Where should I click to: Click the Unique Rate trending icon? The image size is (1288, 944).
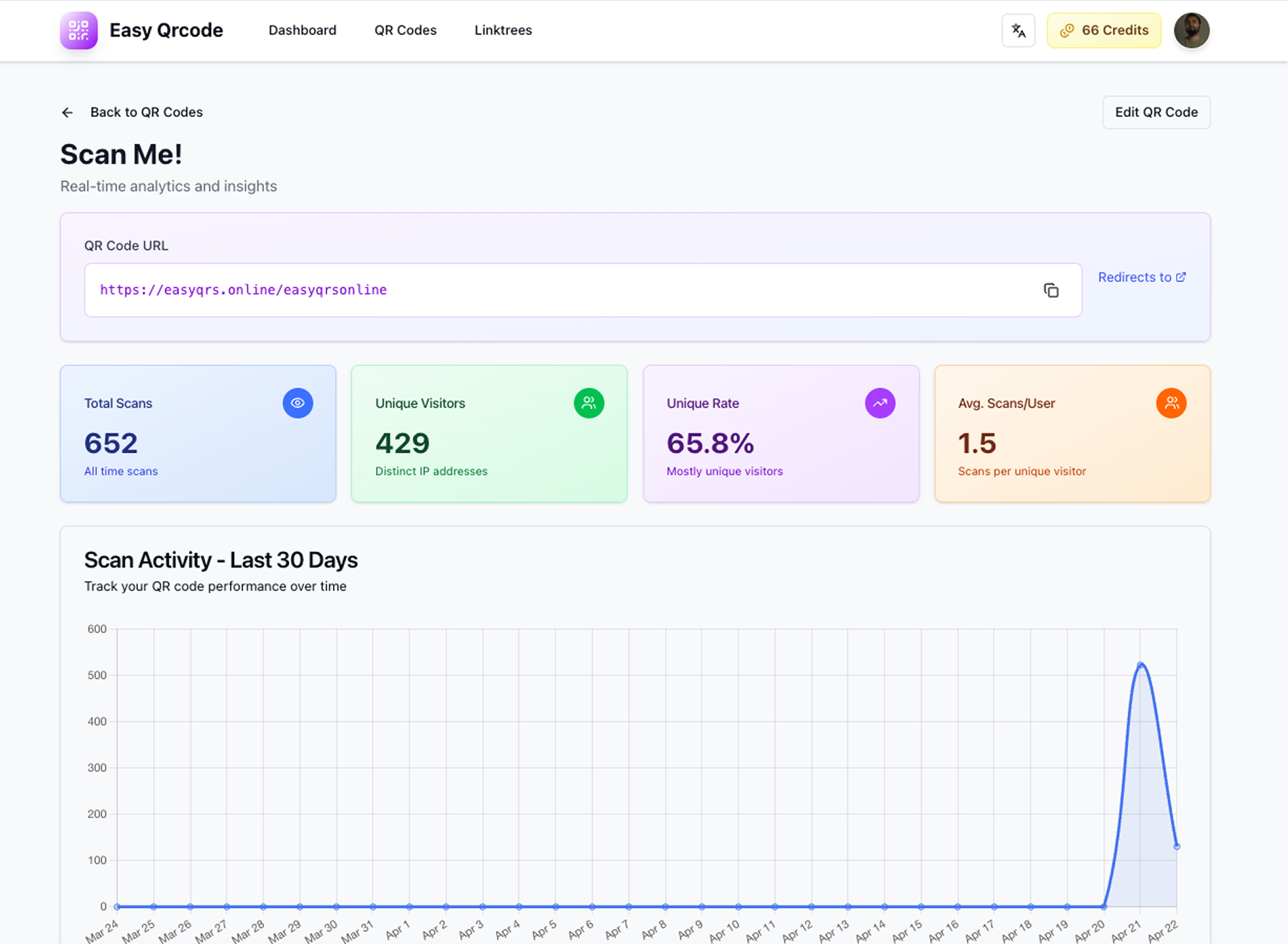880,403
